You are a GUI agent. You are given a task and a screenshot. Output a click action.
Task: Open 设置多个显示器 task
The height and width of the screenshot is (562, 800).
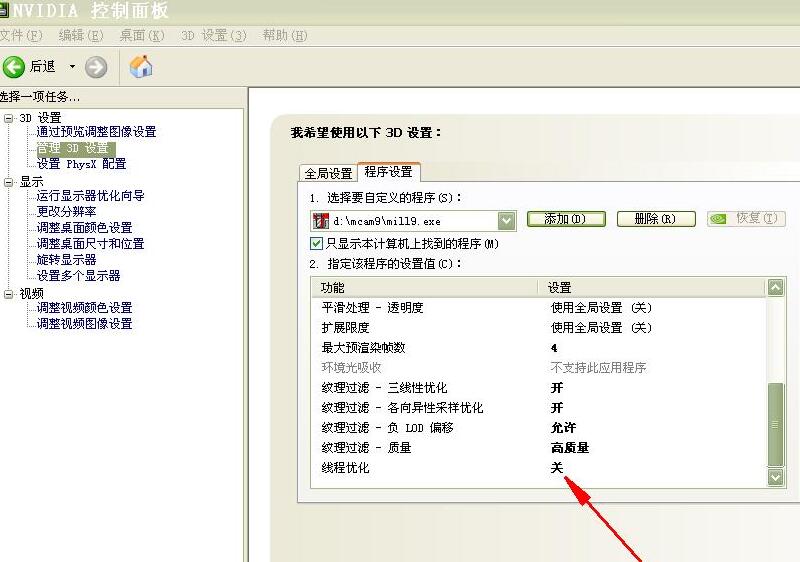click(79, 276)
